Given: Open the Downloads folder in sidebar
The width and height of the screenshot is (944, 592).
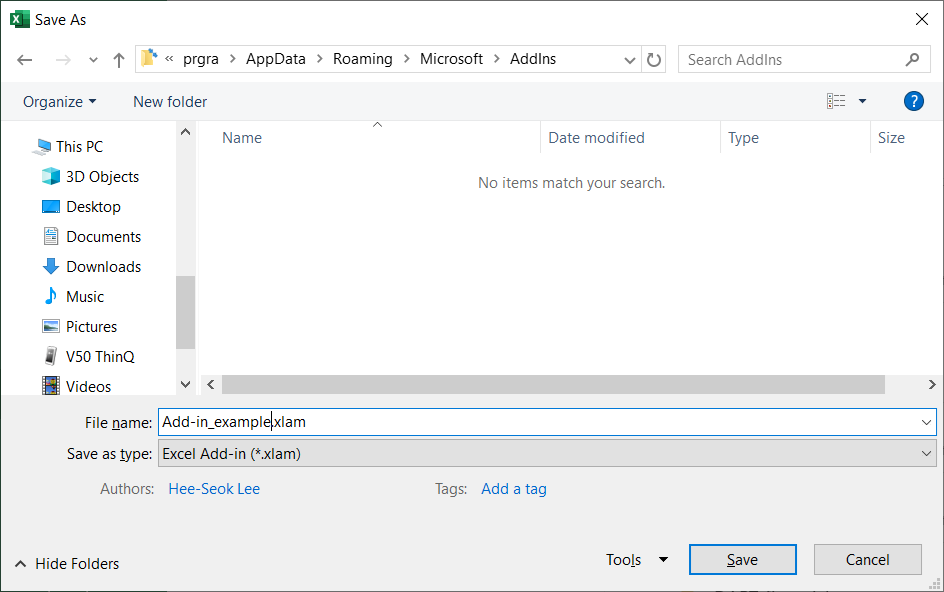Looking at the screenshot, I should point(92,267).
